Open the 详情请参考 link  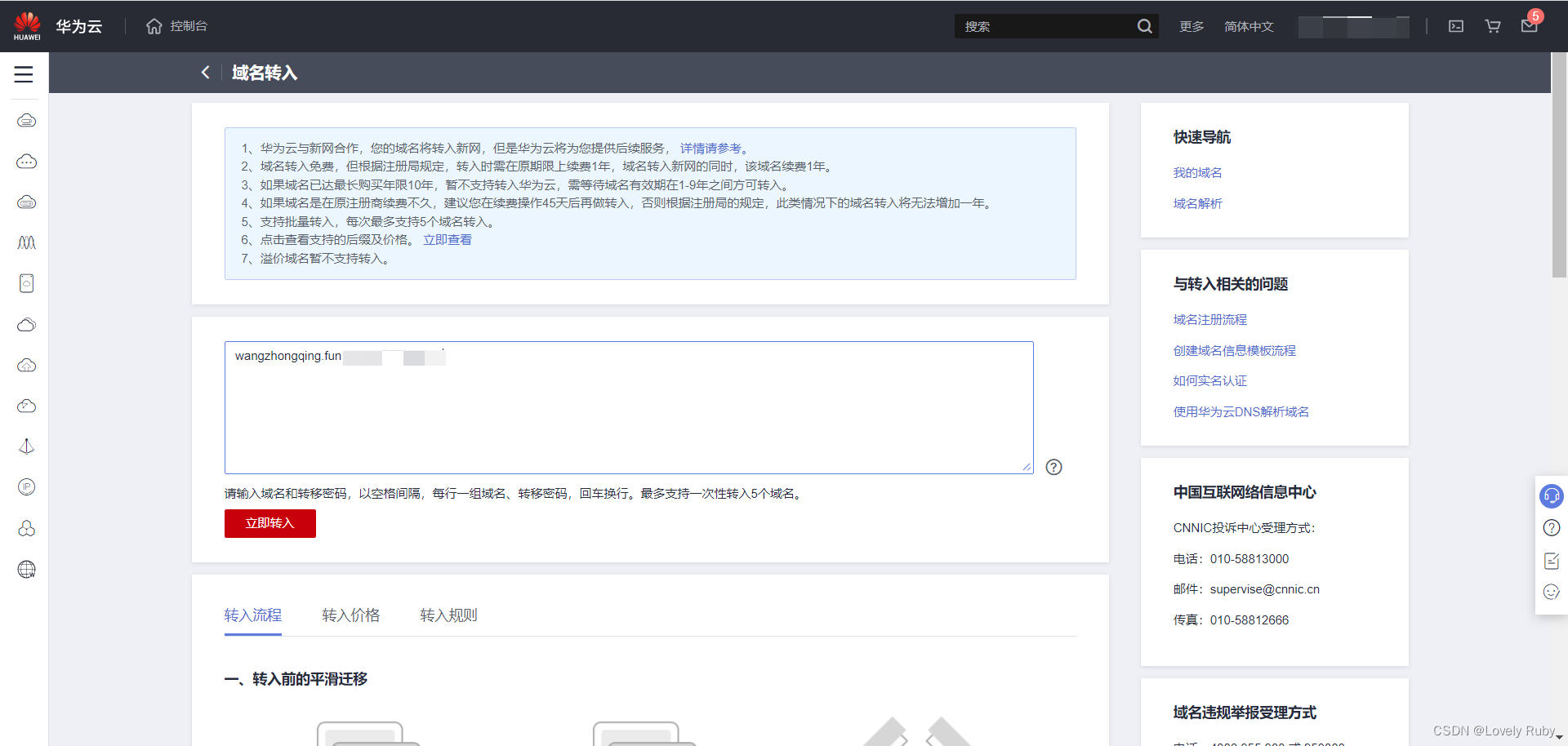point(710,149)
